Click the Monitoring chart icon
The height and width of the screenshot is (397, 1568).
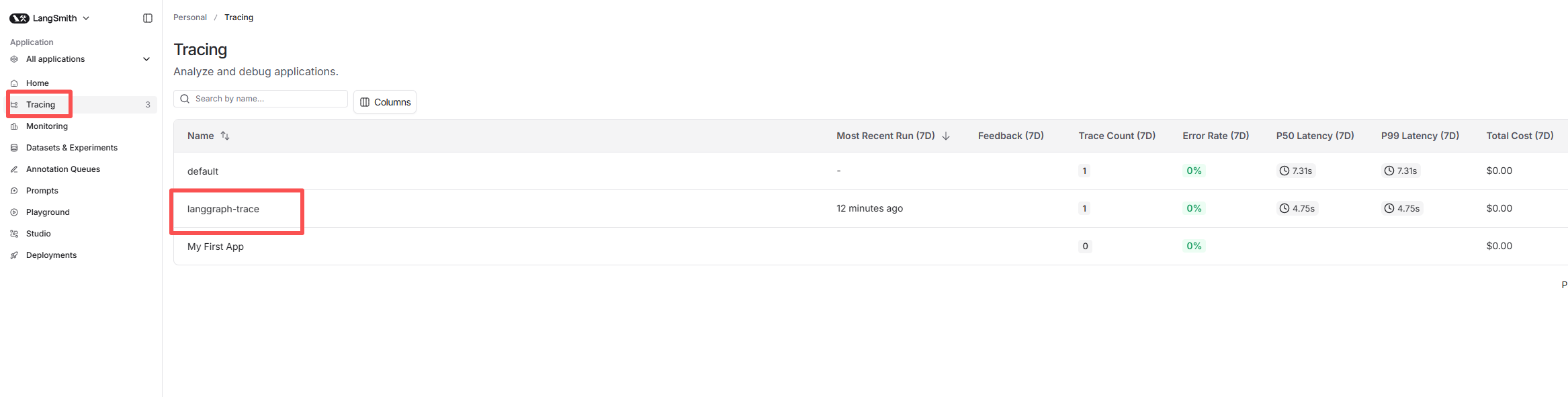14,126
